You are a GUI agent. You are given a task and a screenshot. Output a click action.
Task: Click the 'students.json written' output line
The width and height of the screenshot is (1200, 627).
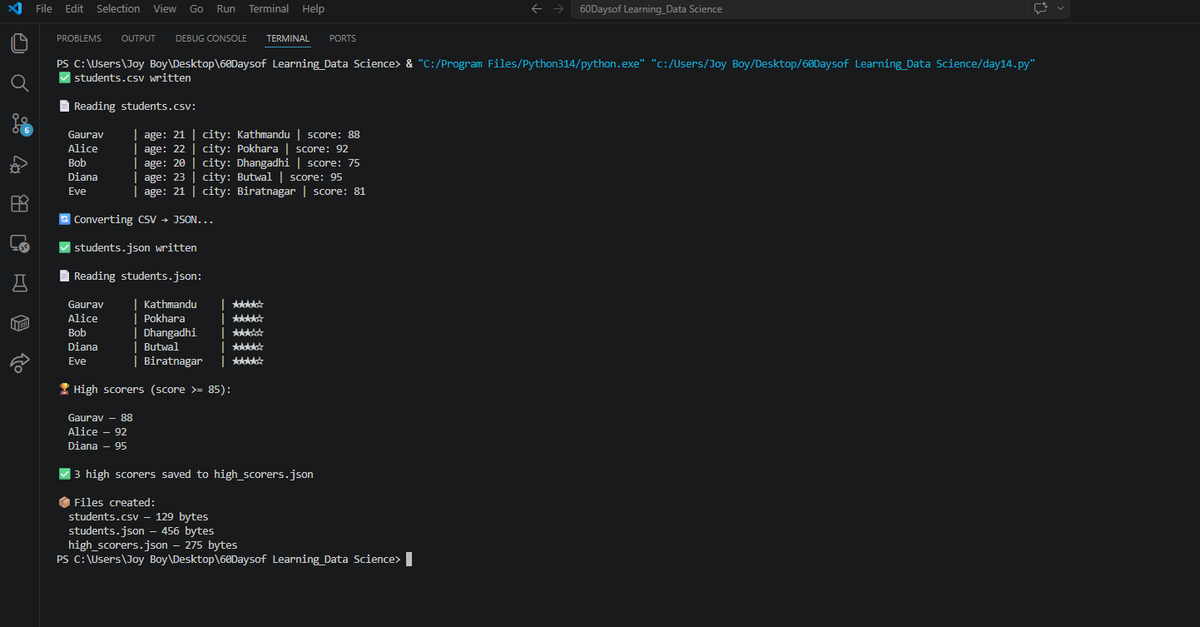coord(128,248)
